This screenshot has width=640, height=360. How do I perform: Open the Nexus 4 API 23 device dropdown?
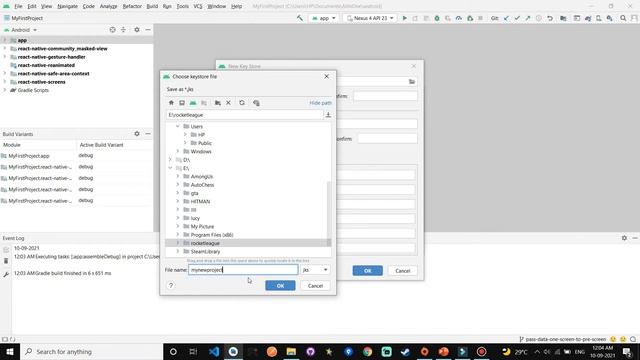tap(371, 18)
